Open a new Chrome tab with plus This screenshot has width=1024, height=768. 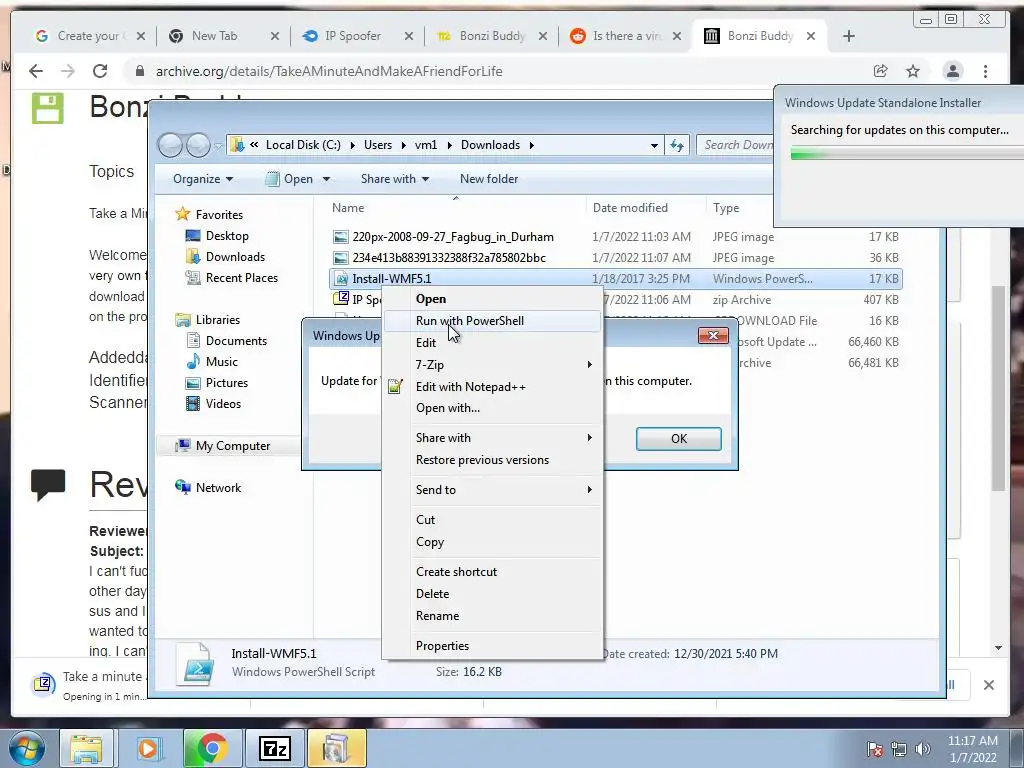(848, 37)
